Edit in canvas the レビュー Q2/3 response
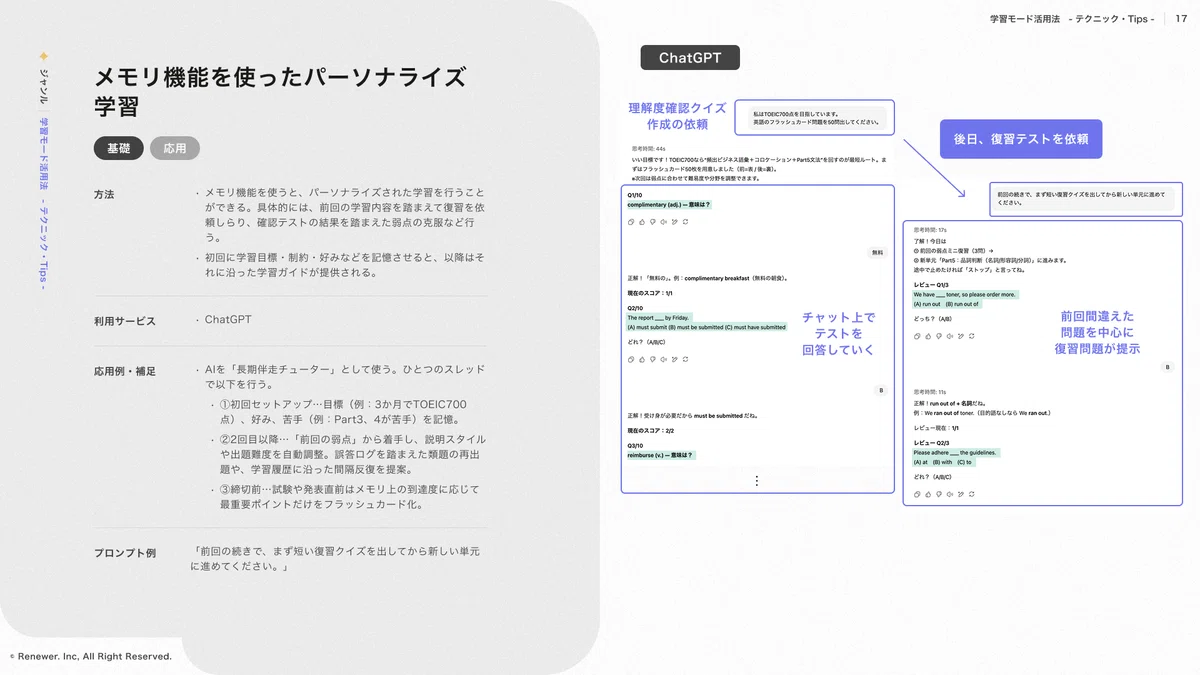 pos(961,494)
